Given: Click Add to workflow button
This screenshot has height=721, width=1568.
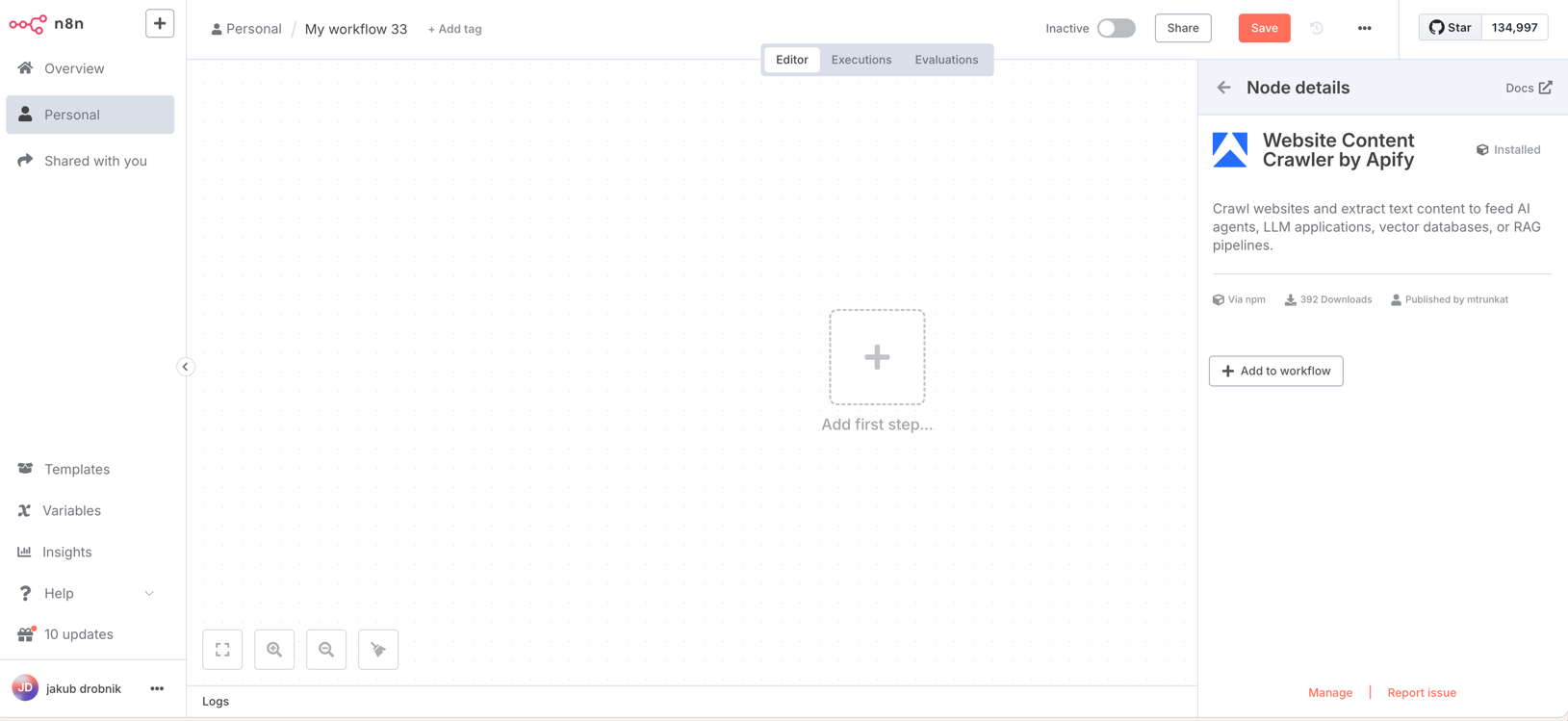Looking at the screenshot, I should point(1275,371).
